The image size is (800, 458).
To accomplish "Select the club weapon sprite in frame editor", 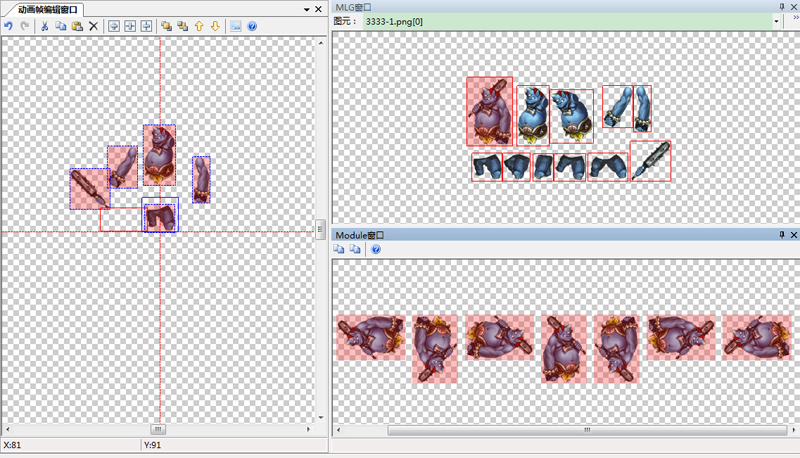I will point(89,189).
